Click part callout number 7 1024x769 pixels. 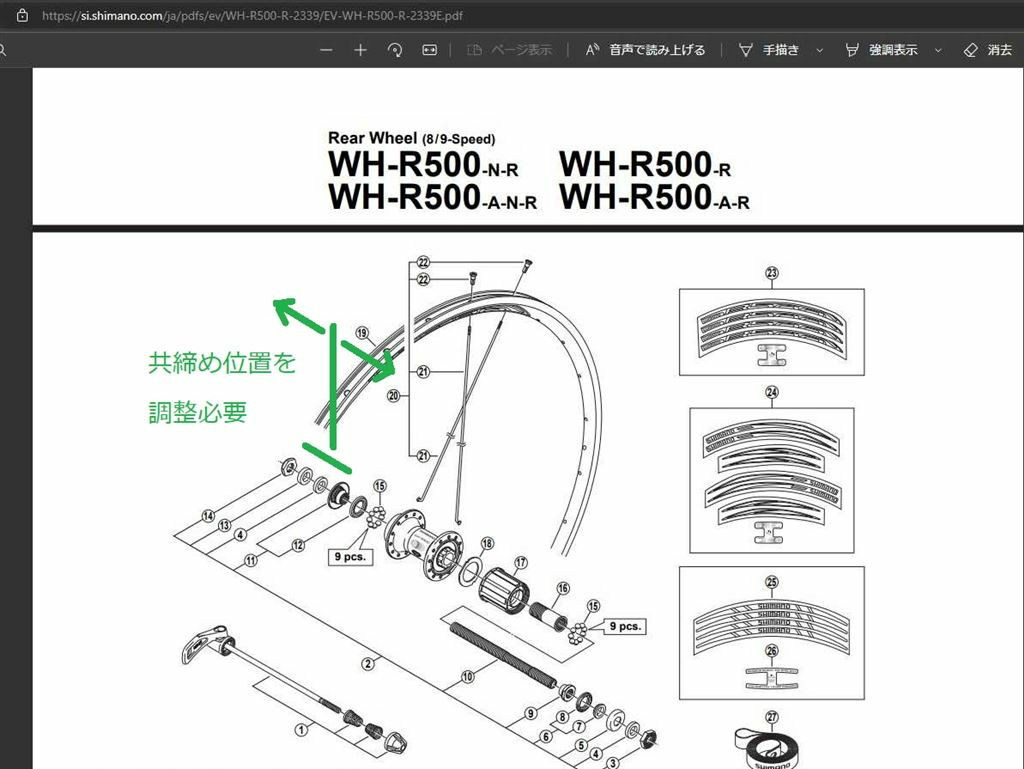coord(579,727)
